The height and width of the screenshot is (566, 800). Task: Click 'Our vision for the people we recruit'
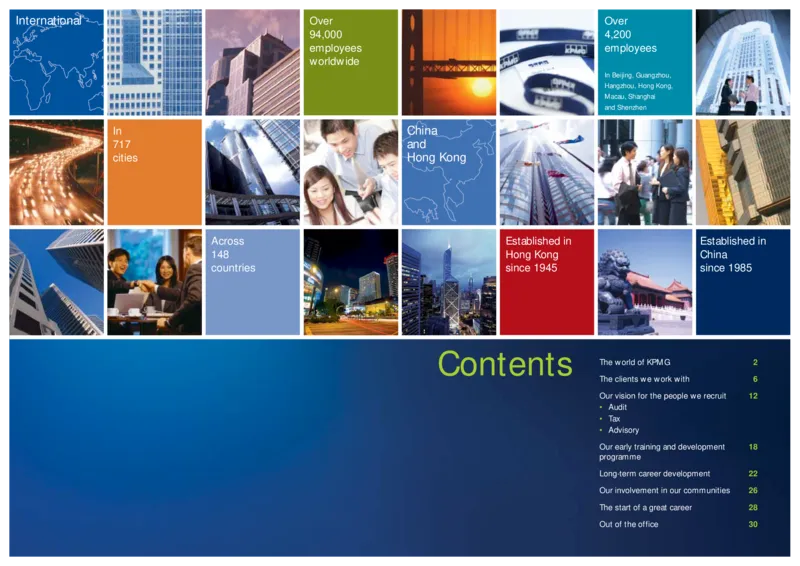(x=662, y=396)
